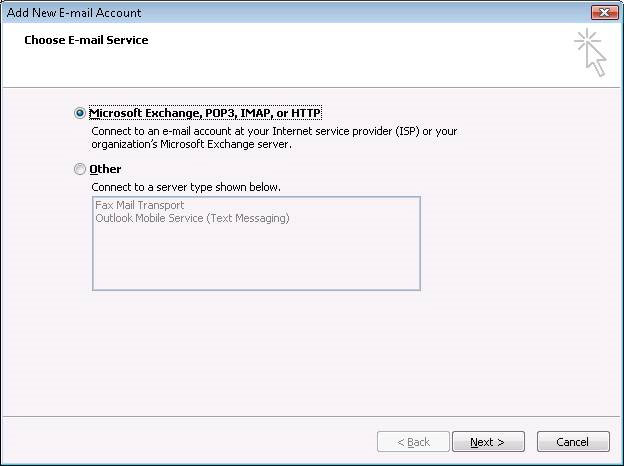Click the Next > button
Image resolution: width=624 pixels, height=466 pixels.
click(x=488, y=442)
